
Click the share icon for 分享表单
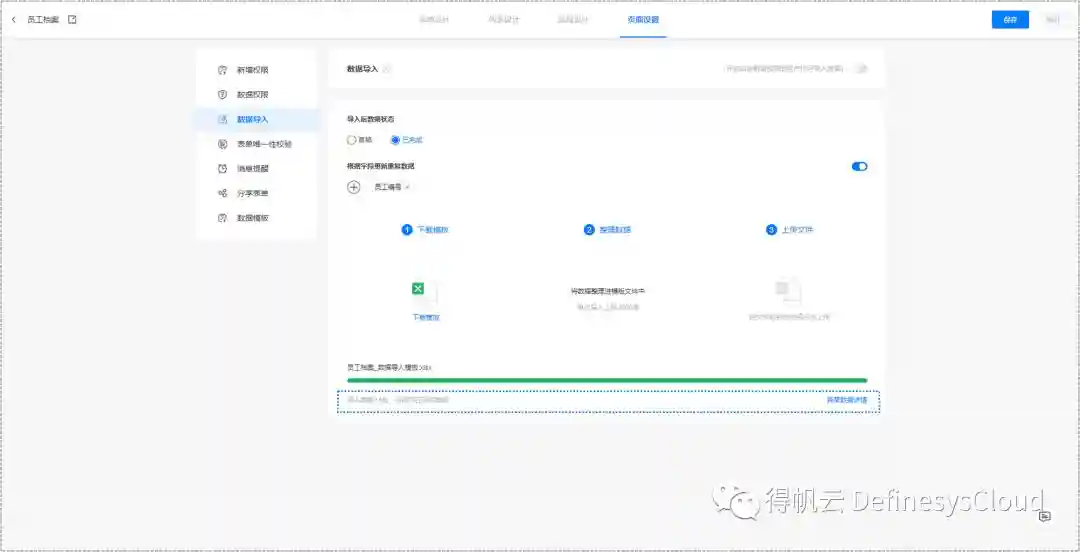223,193
